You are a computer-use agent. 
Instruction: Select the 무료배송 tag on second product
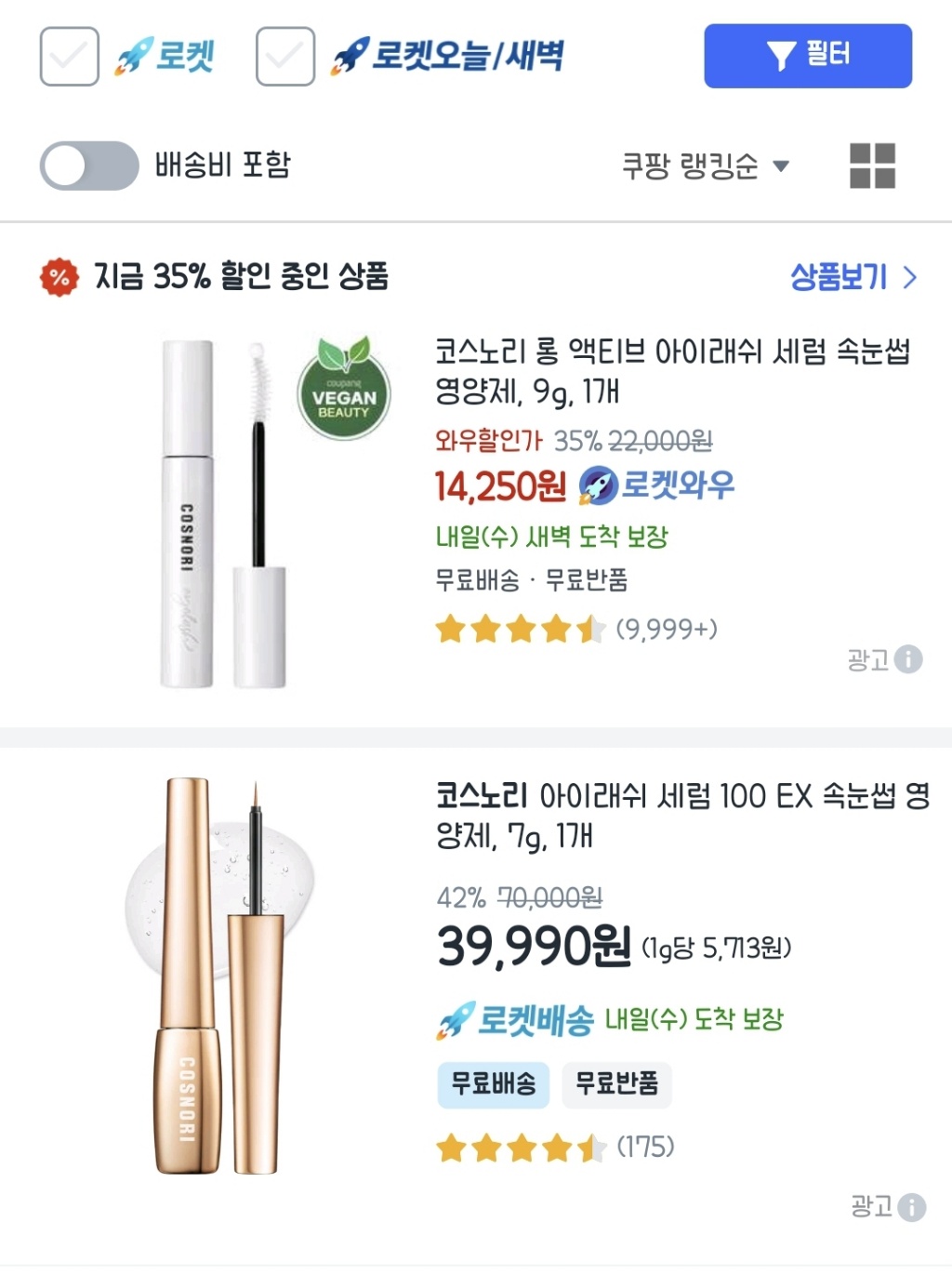point(494,1083)
